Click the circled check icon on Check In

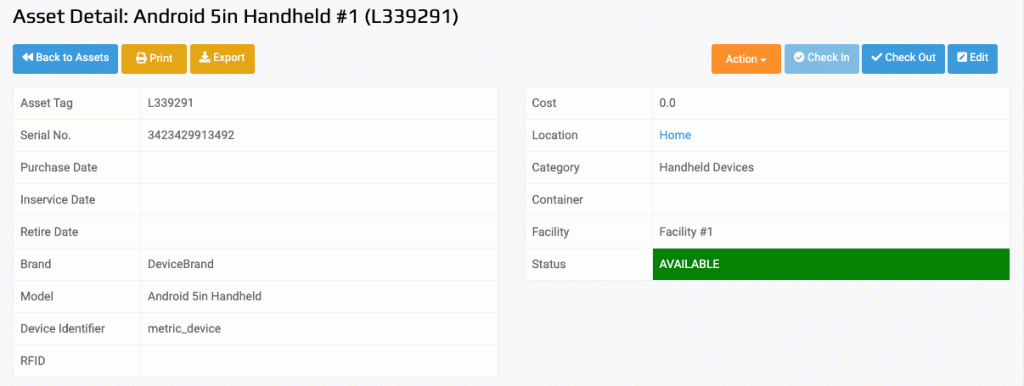[x=799, y=57]
